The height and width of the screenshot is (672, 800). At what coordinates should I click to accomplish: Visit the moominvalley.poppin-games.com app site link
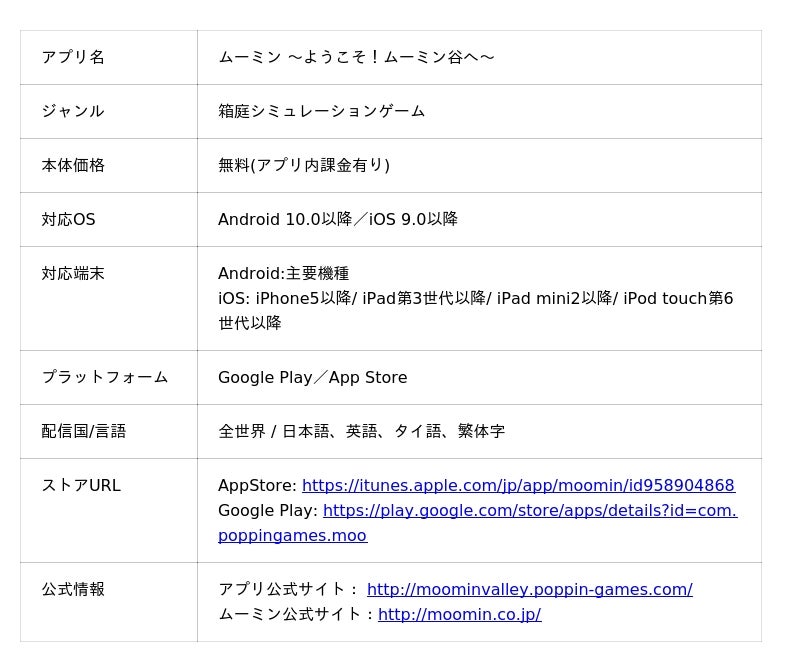coord(529,590)
